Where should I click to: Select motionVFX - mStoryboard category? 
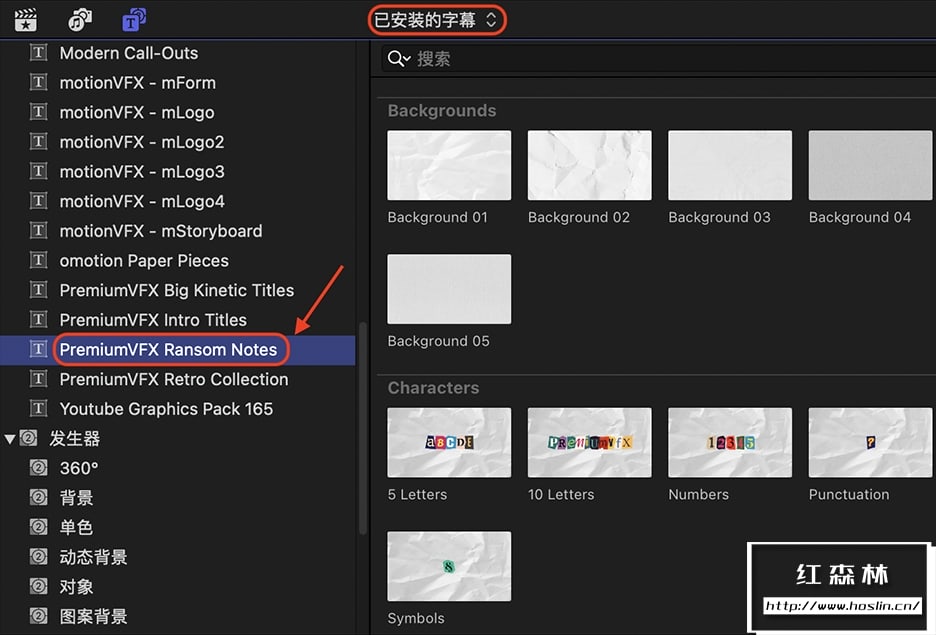(161, 231)
